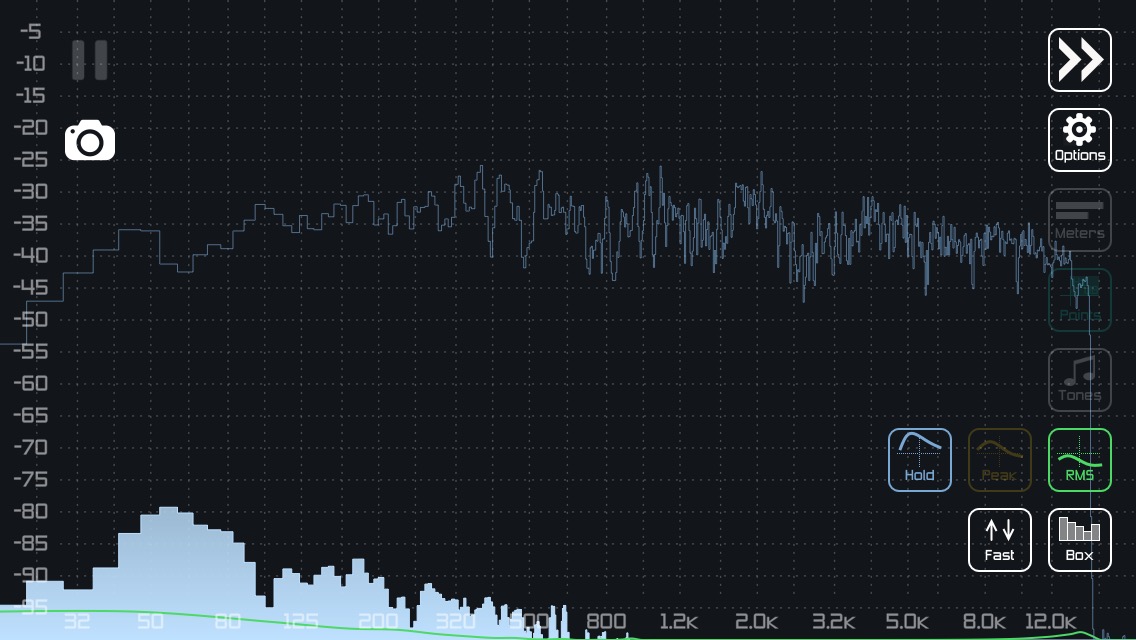Select the -60 dB axis label
The image size is (1136, 640).
point(30,383)
